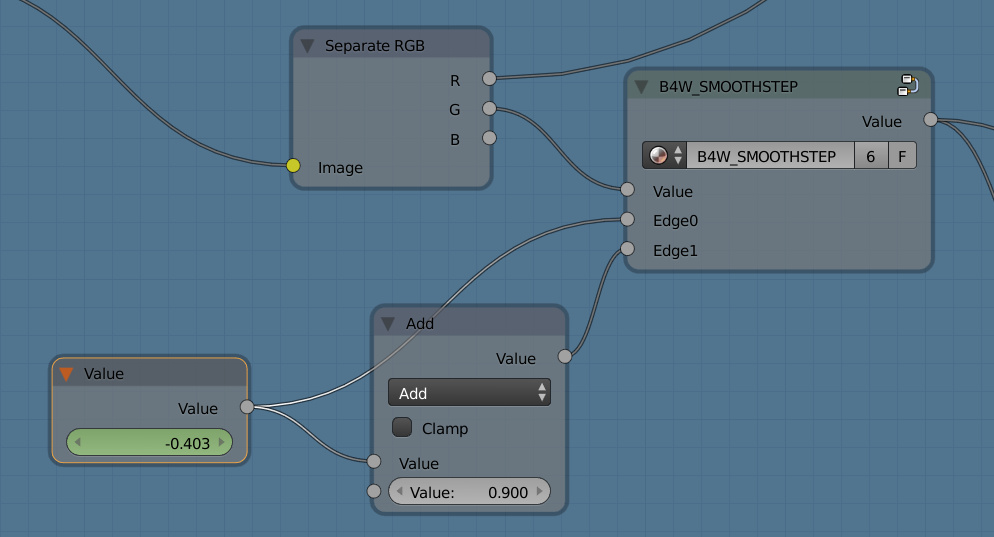Image resolution: width=994 pixels, height=537 pixels.
Task: Click the Value output socket of Add node
Action: 564,356
